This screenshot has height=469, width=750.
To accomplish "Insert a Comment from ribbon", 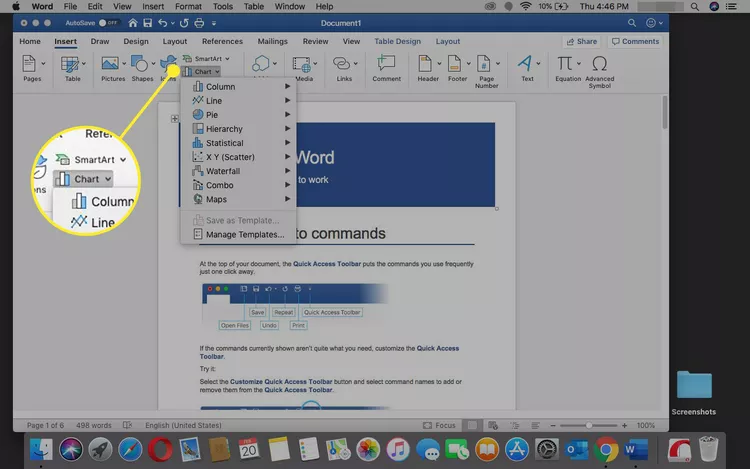I will (386, 68).
